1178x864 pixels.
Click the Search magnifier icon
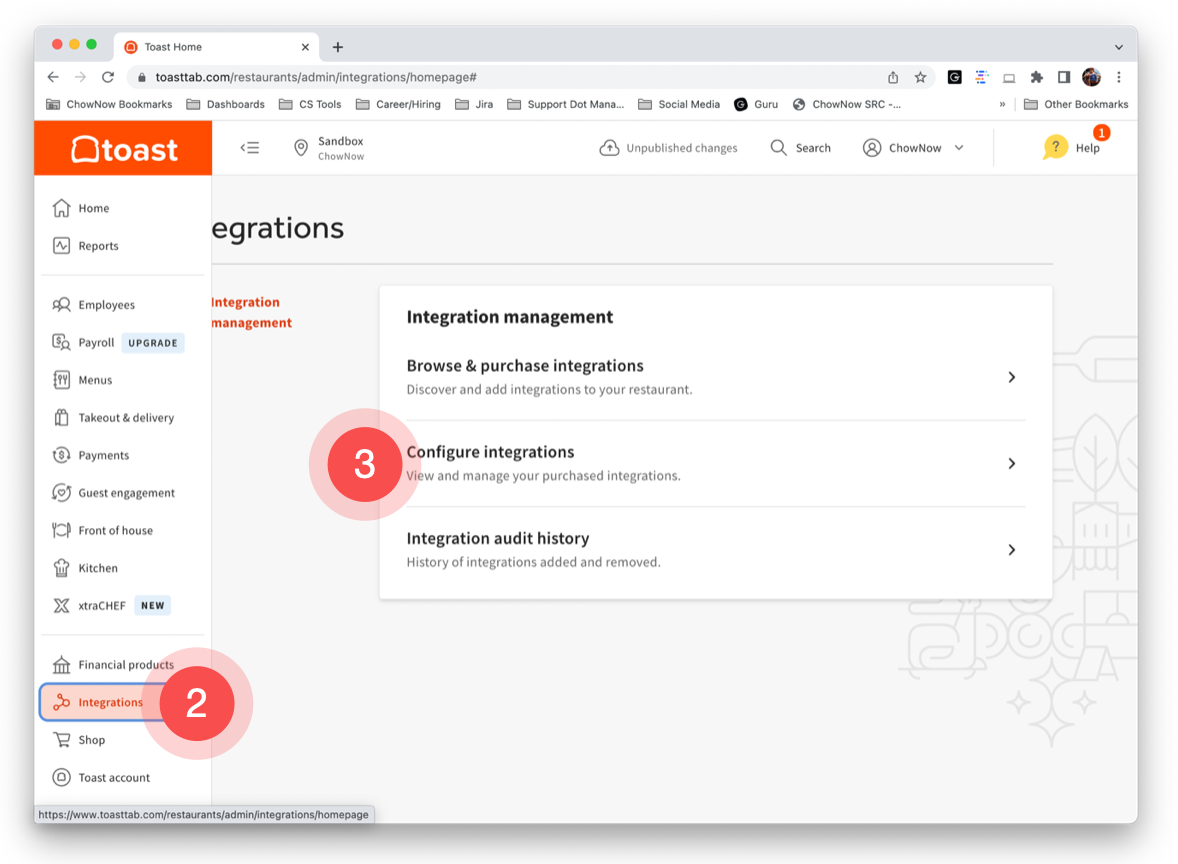779,148
